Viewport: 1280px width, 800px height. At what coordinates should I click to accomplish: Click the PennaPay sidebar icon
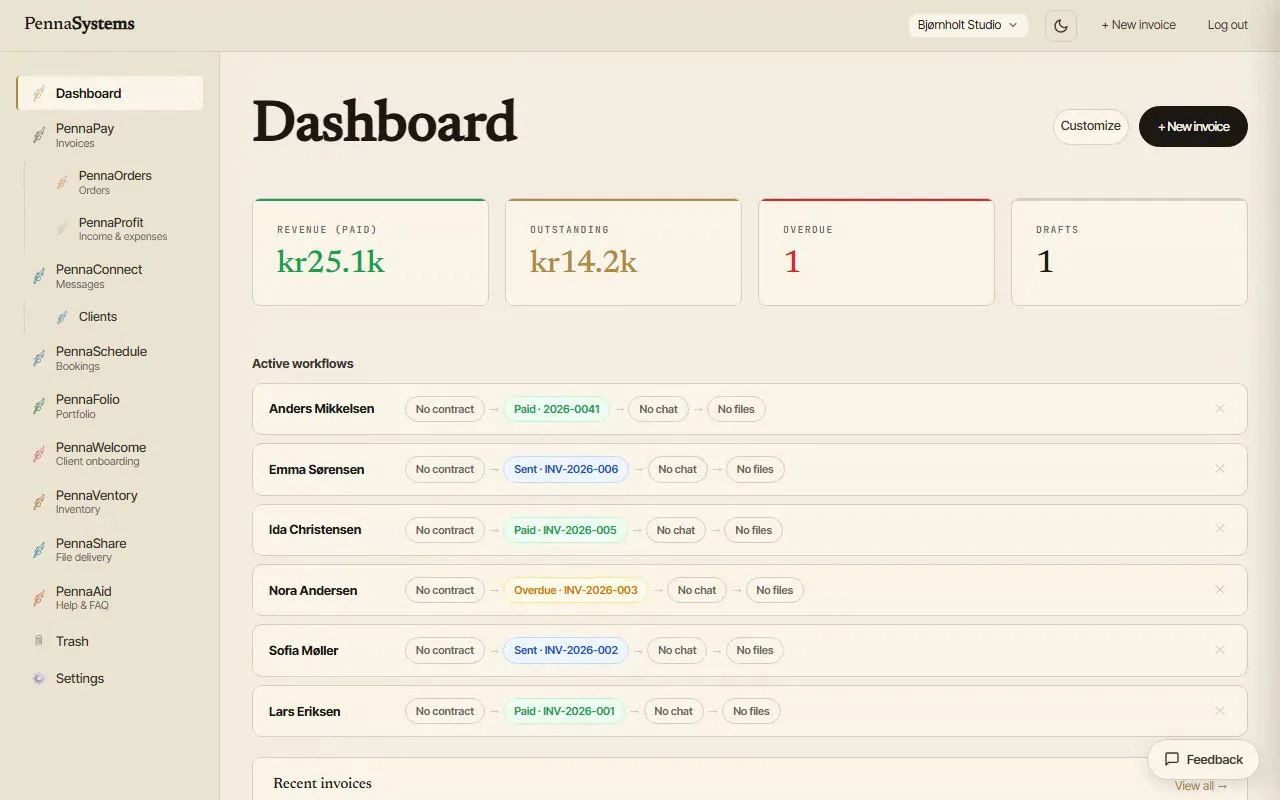point(38,135)
